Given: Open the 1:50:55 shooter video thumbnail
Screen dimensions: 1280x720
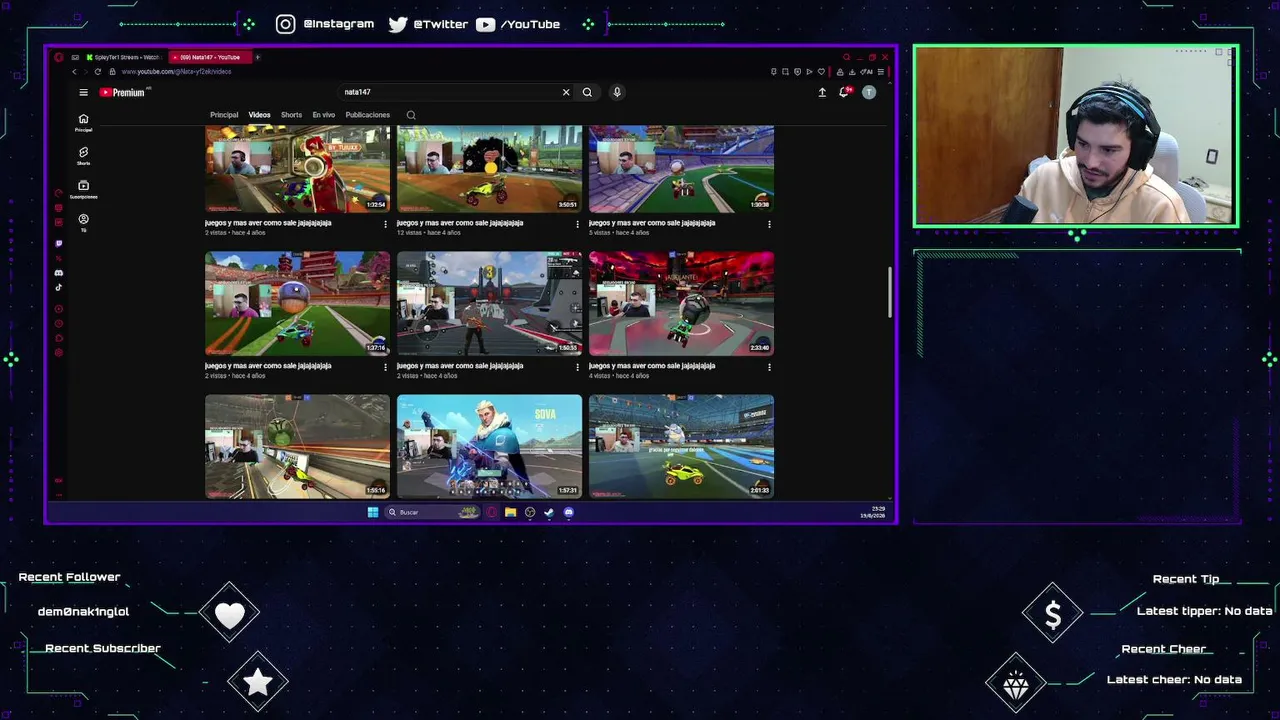Looking at the screenshot, I should [489, 304].
